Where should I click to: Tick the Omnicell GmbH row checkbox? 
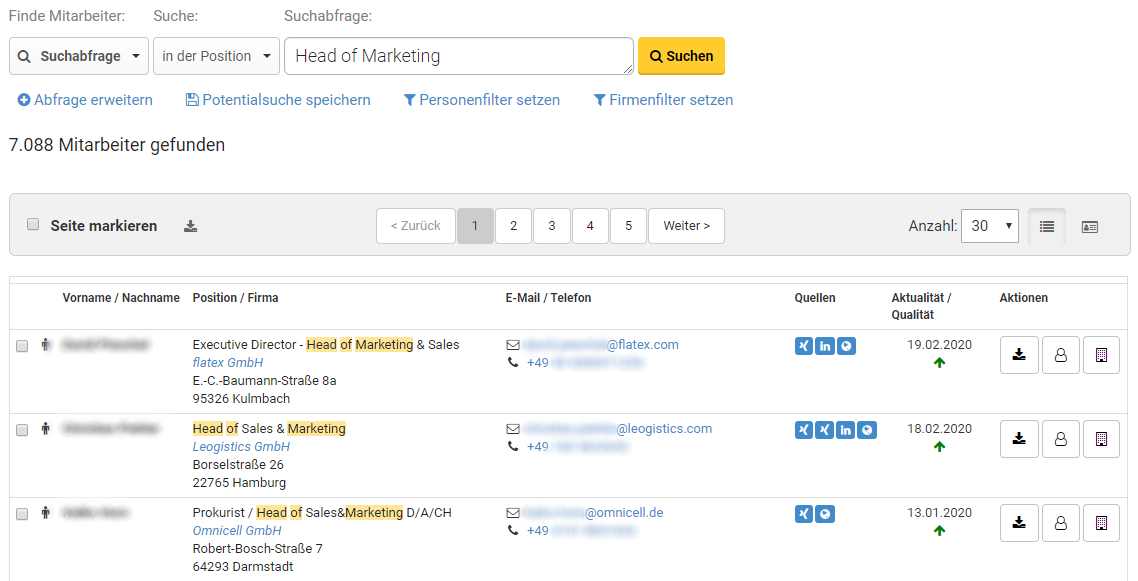pyautogui.click(x=22, y=514)
